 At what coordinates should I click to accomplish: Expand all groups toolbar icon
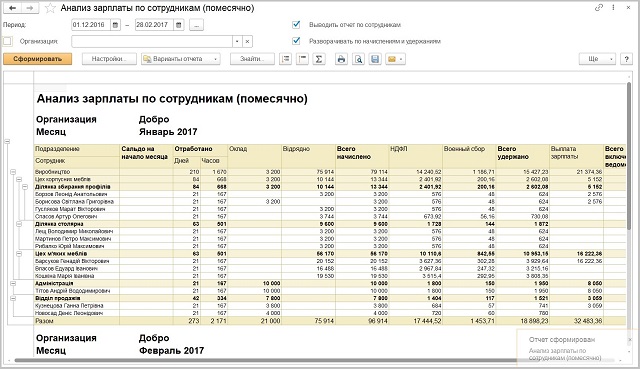[285, 59]
